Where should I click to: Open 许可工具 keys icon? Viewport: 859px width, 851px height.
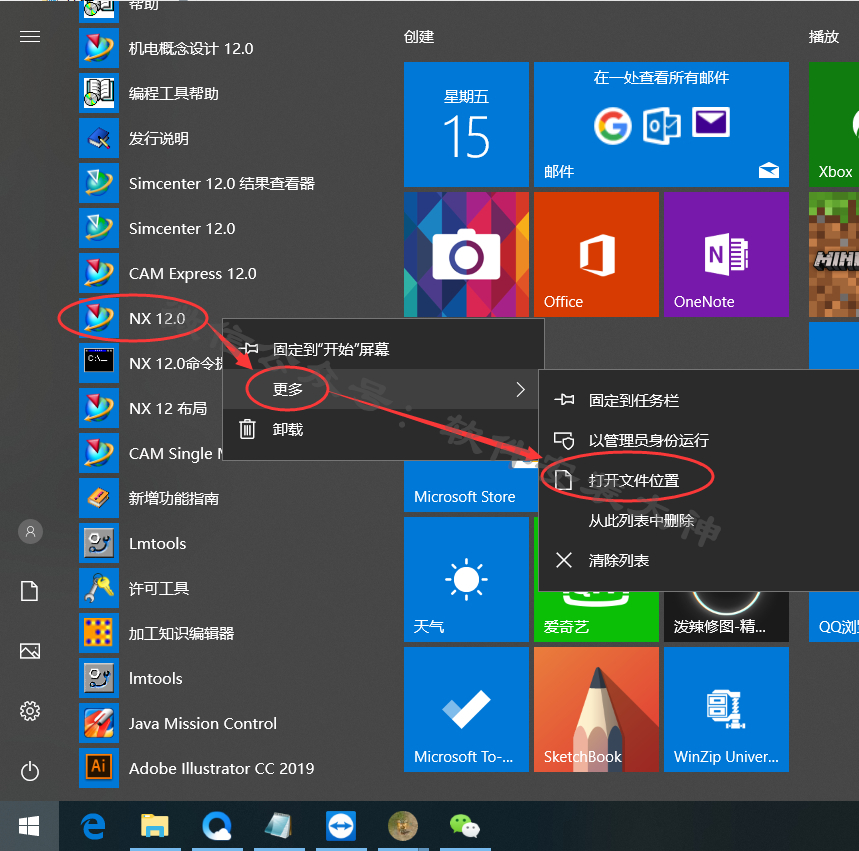click(99, 587)
